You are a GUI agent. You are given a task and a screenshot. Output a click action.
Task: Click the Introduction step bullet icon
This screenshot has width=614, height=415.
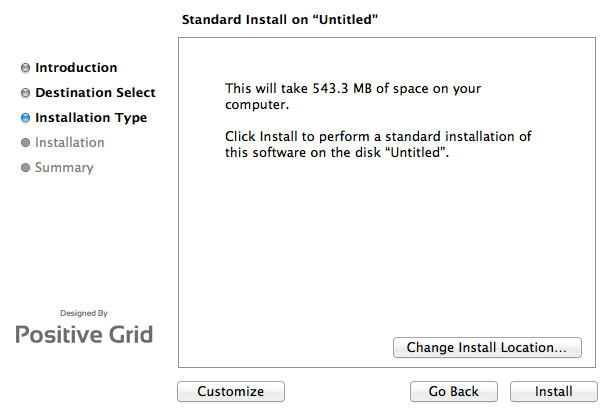[x=25, y=69]
